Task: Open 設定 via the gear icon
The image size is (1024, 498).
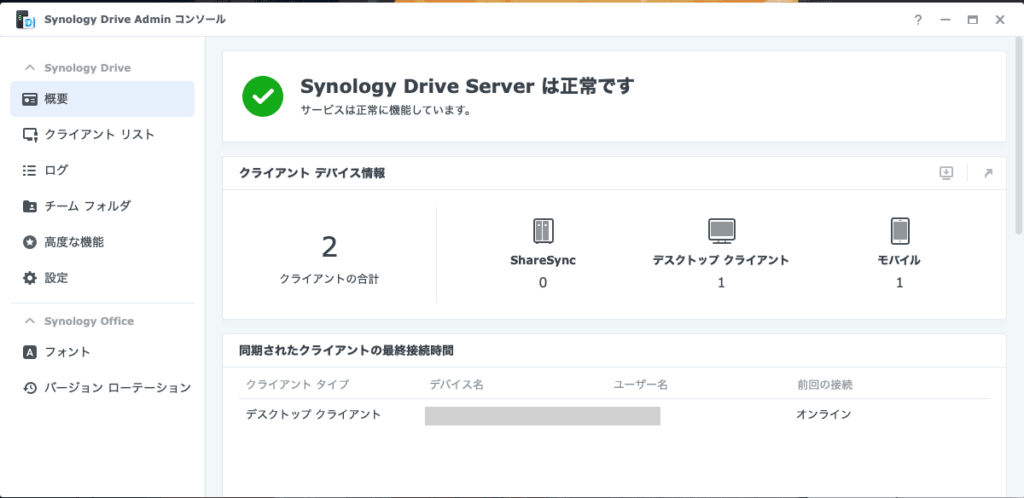Action: [30, 278]
